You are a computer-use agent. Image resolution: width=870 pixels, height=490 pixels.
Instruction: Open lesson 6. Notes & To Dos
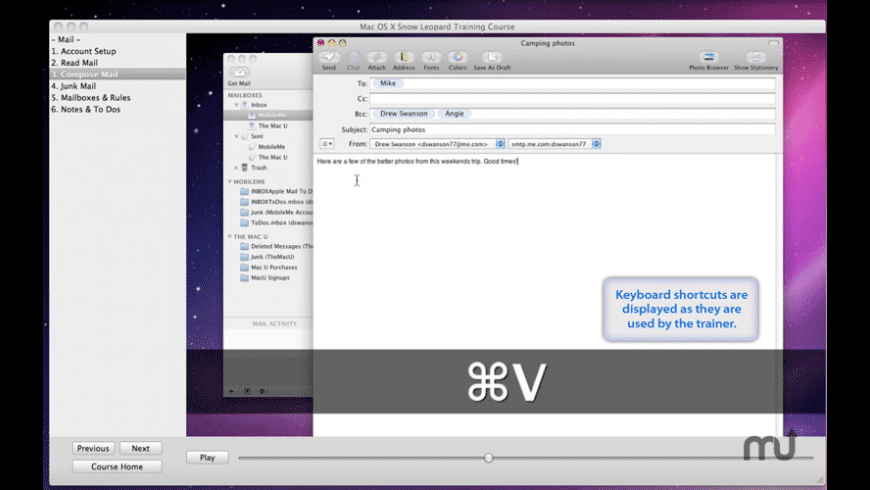85,109
